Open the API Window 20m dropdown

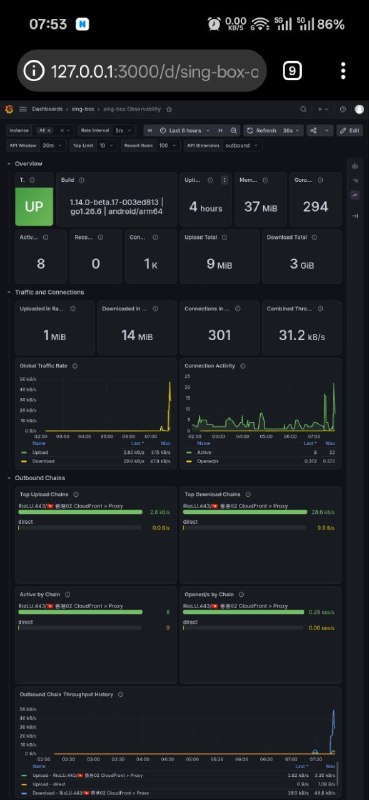pos(53,145)
